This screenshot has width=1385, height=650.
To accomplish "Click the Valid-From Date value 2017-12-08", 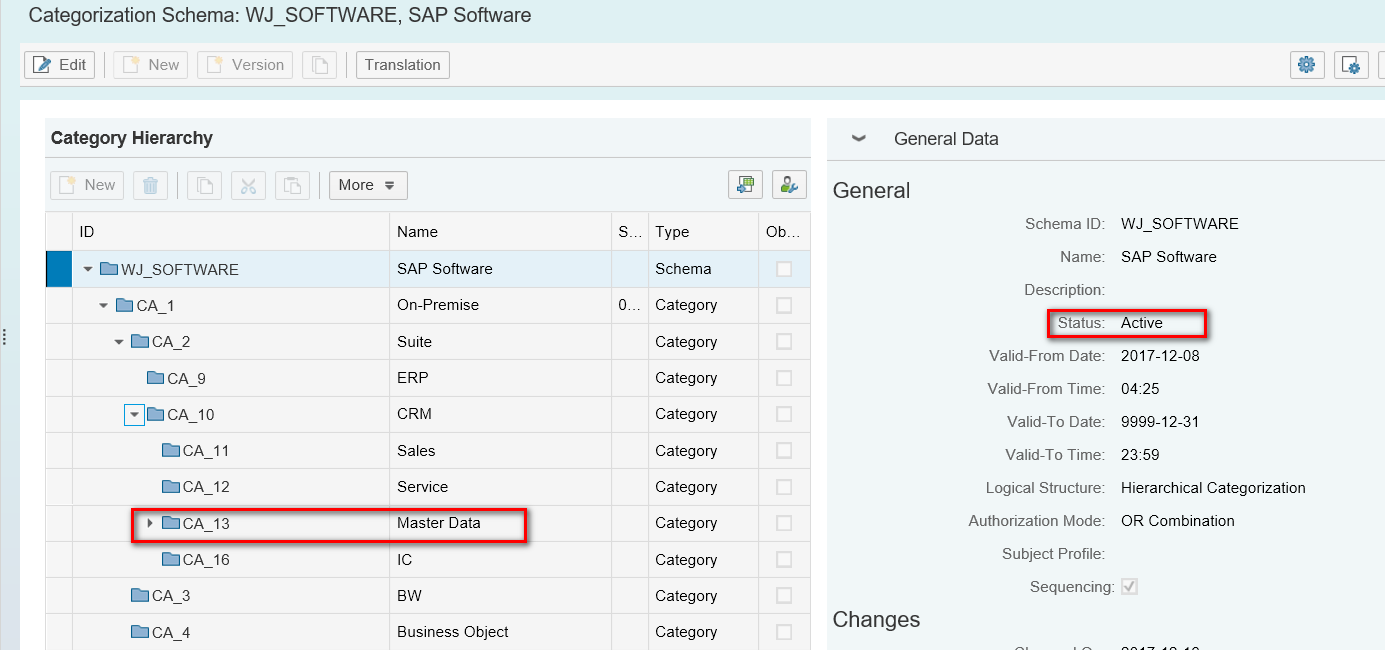I will click(1160, 356).
